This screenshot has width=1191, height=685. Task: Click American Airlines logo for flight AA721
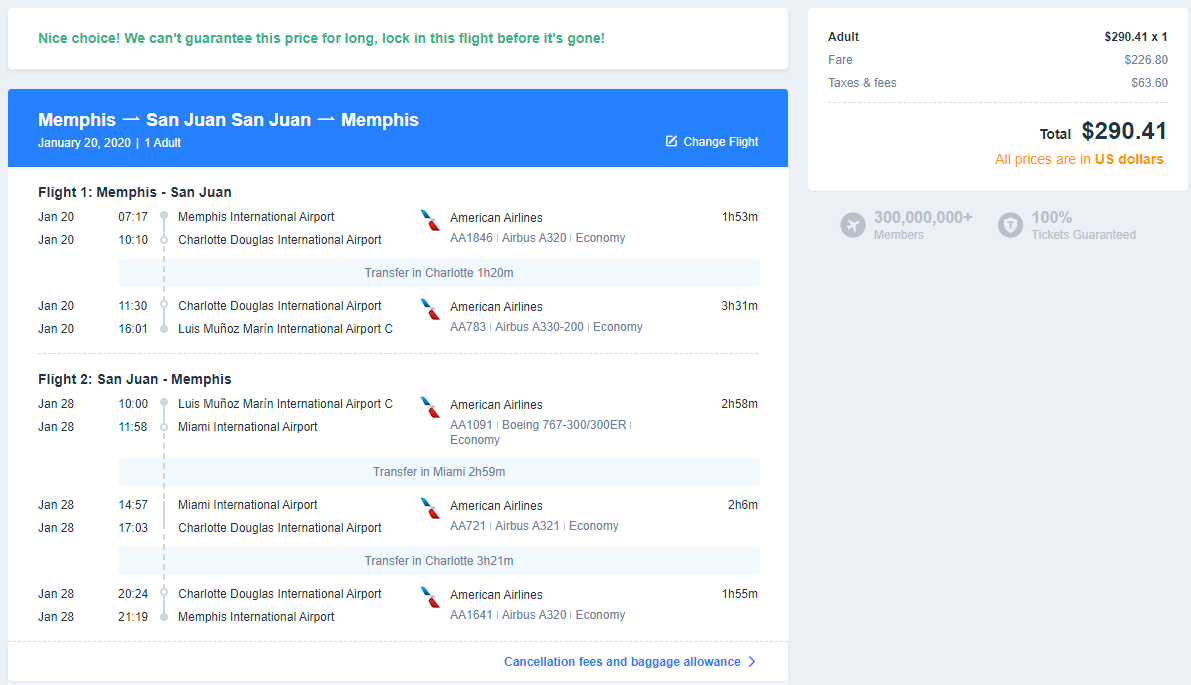[x=430, y=508]
